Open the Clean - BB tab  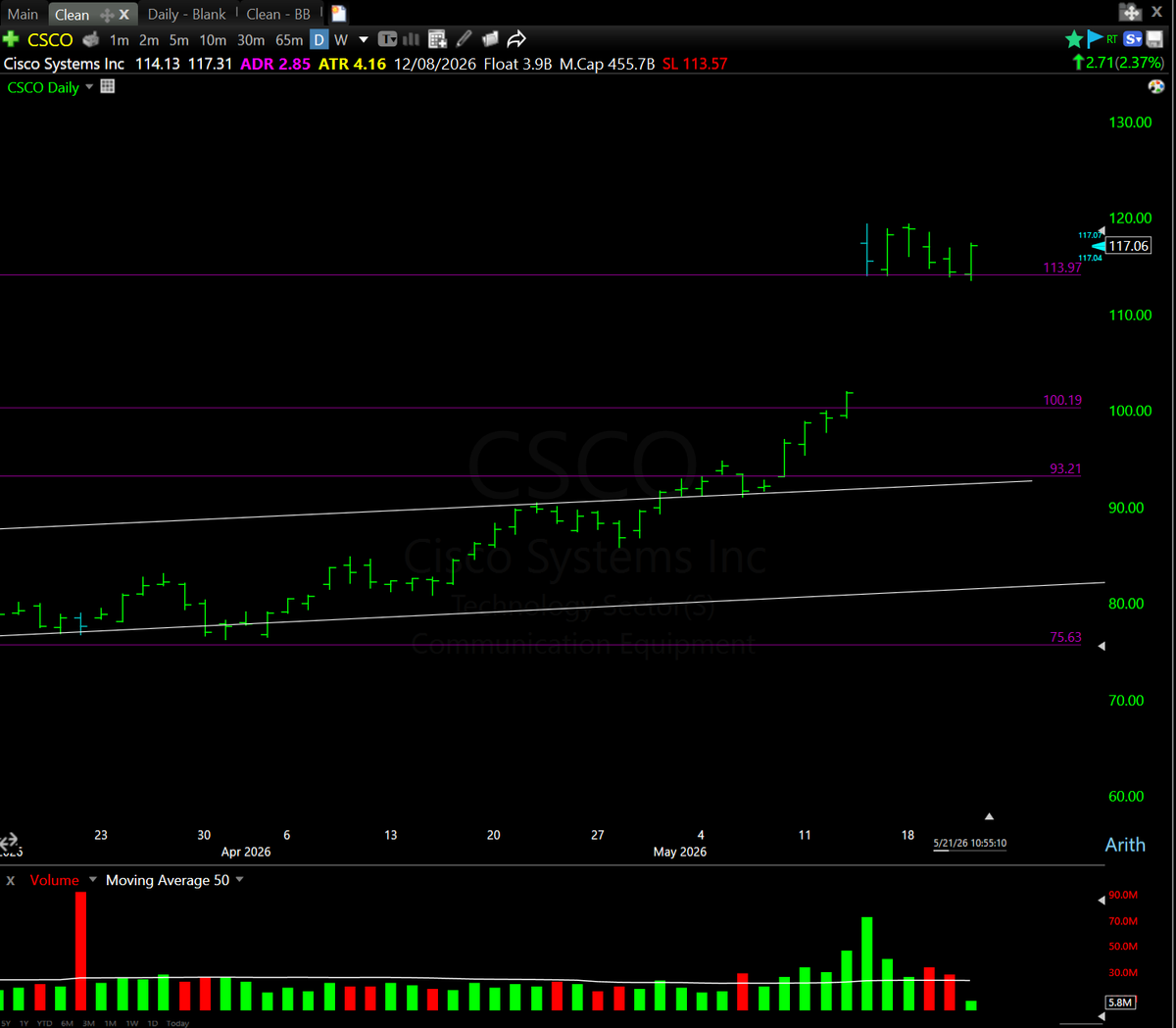pyautogui.click(x=278, y=14)
